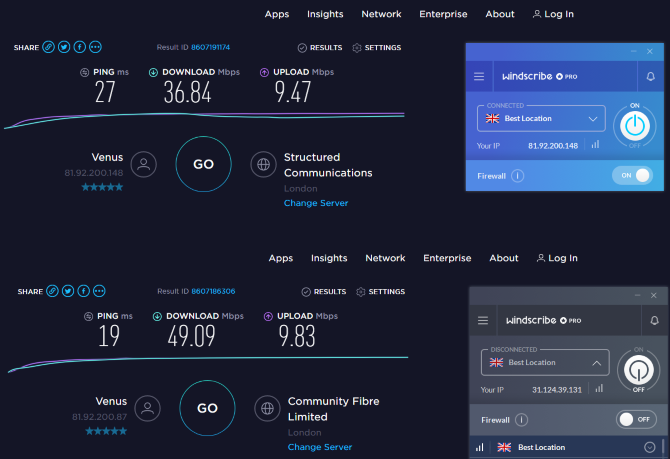670x459 pixels.
Task: Open Enterprise menu in lower navigation bar
Action: point(447,258)
